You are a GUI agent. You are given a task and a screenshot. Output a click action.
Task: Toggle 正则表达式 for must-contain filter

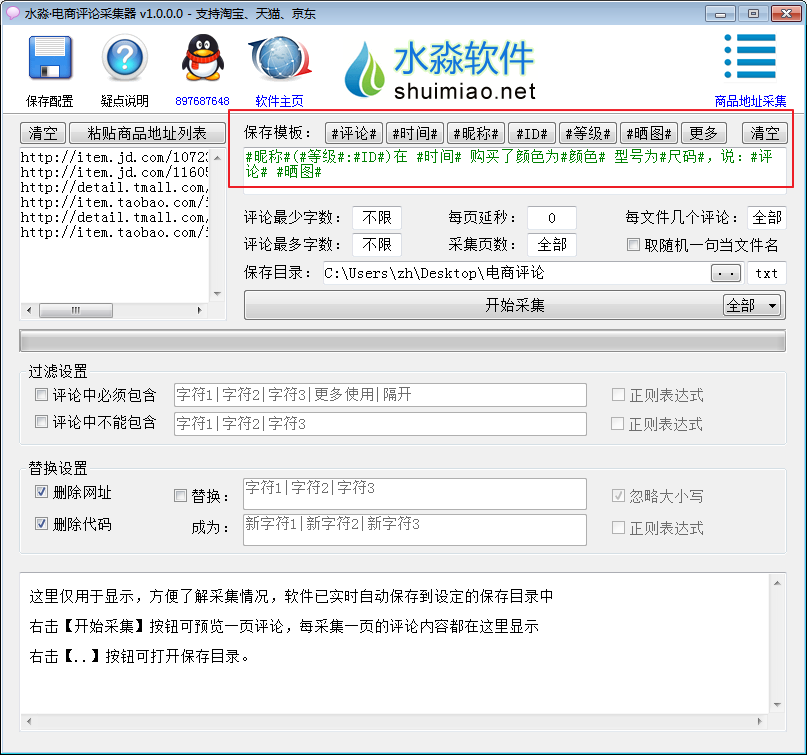point(618,395)
